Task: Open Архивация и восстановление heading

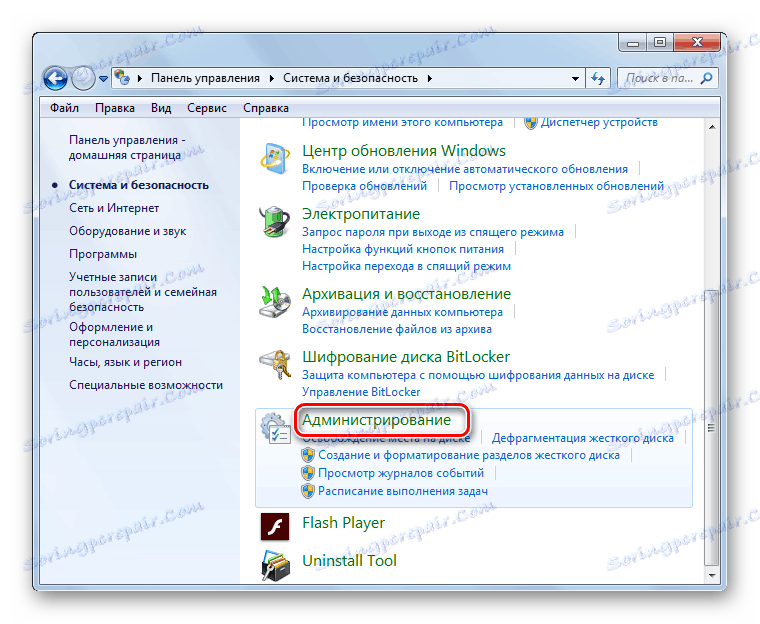Action: coord(406,294)
